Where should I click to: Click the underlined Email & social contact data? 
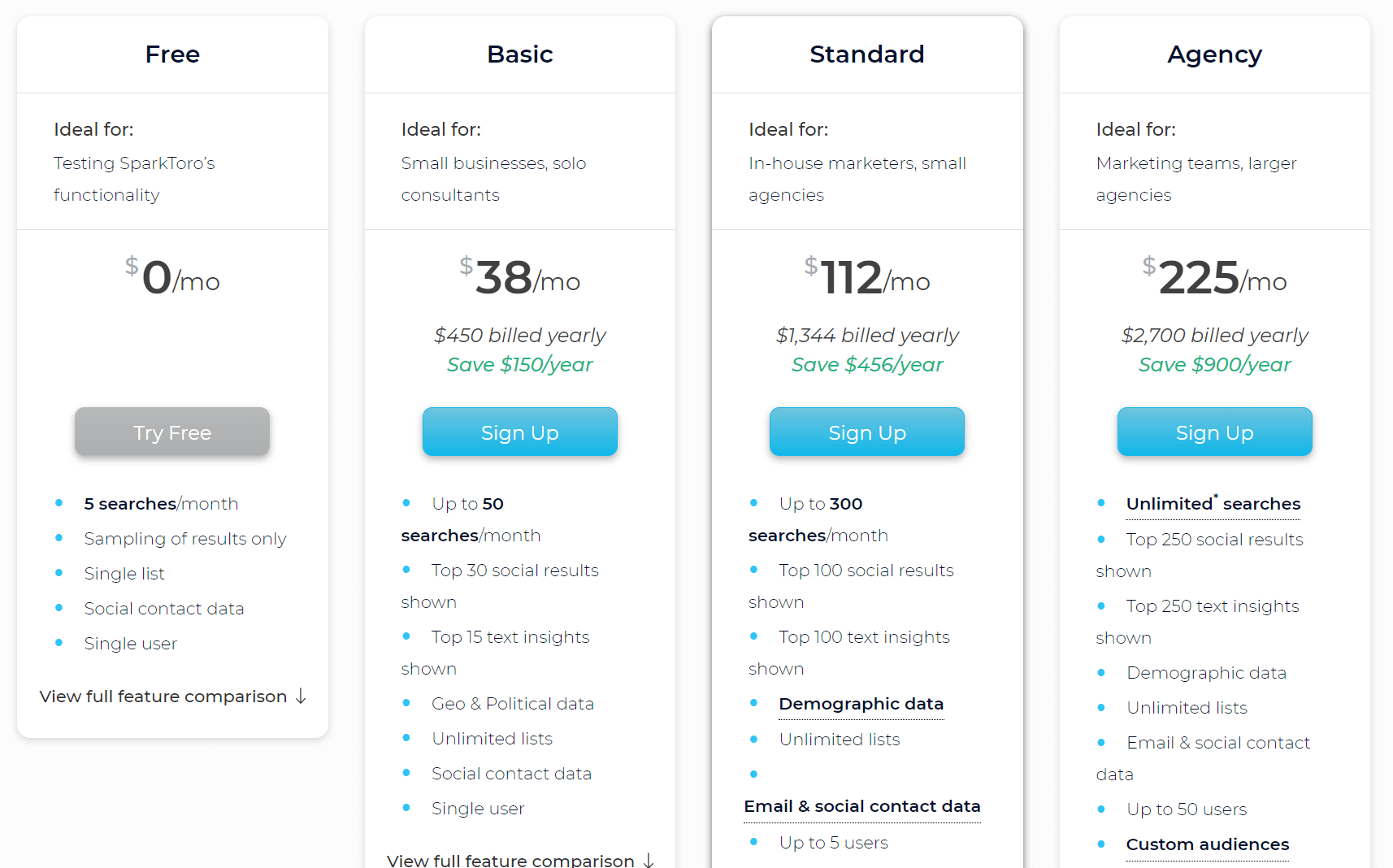click(862, 806)
